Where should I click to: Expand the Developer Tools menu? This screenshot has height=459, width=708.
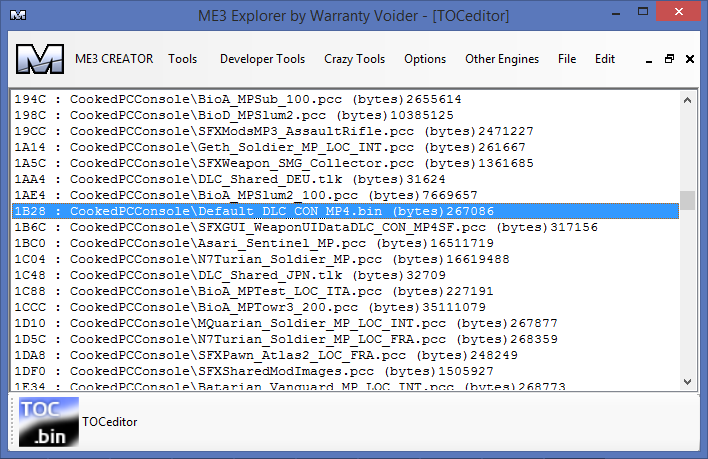click(x=260, y=59)
